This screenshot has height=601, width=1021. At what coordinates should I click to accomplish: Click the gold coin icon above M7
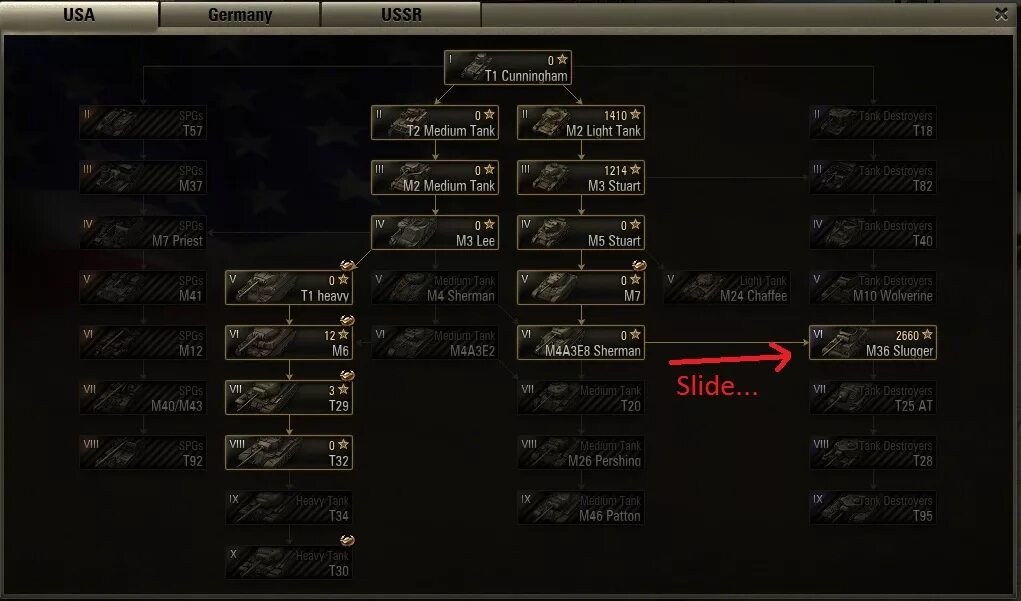pos(639,265)
